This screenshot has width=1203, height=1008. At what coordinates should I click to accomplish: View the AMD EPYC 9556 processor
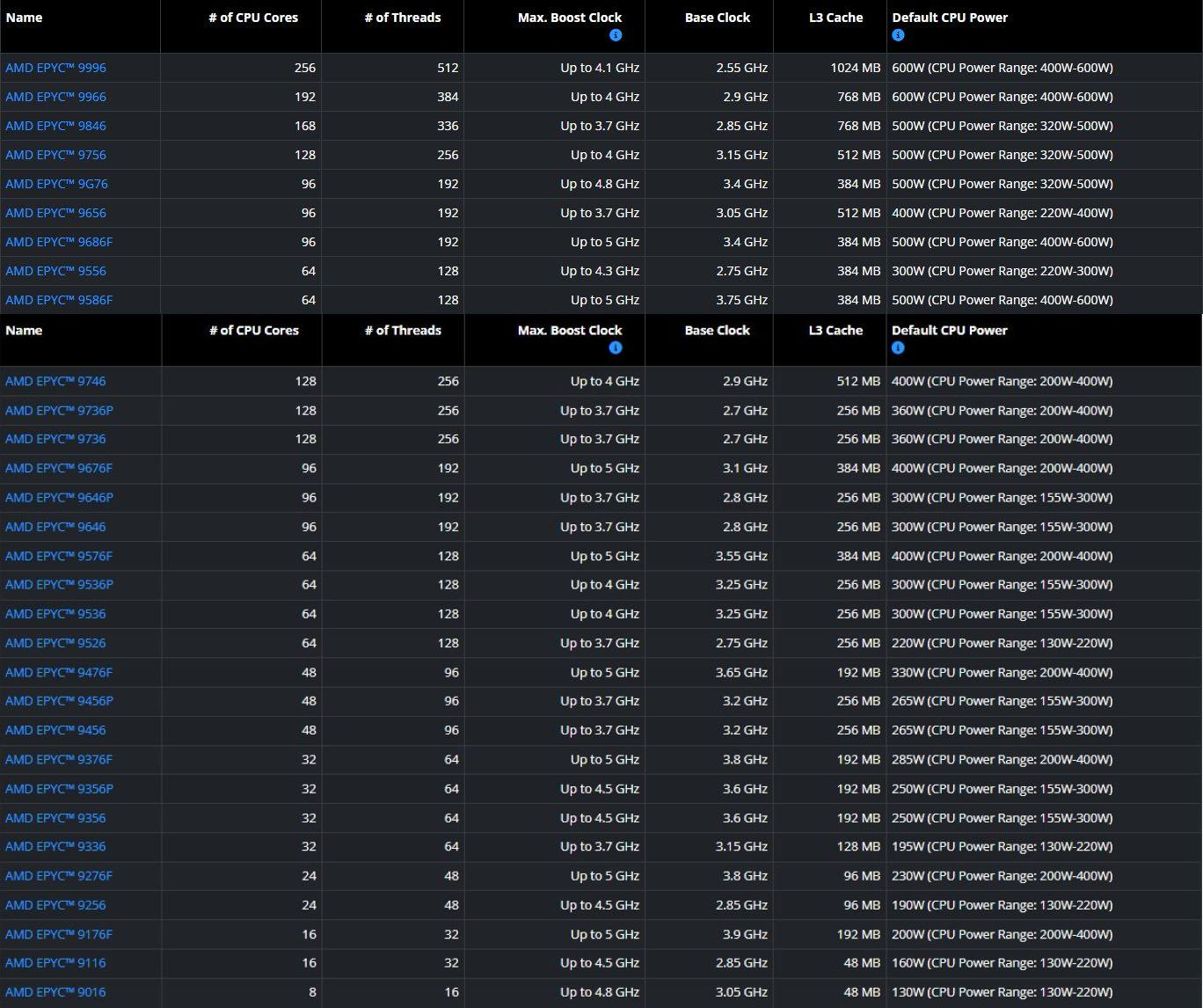[x=55, y=271]
